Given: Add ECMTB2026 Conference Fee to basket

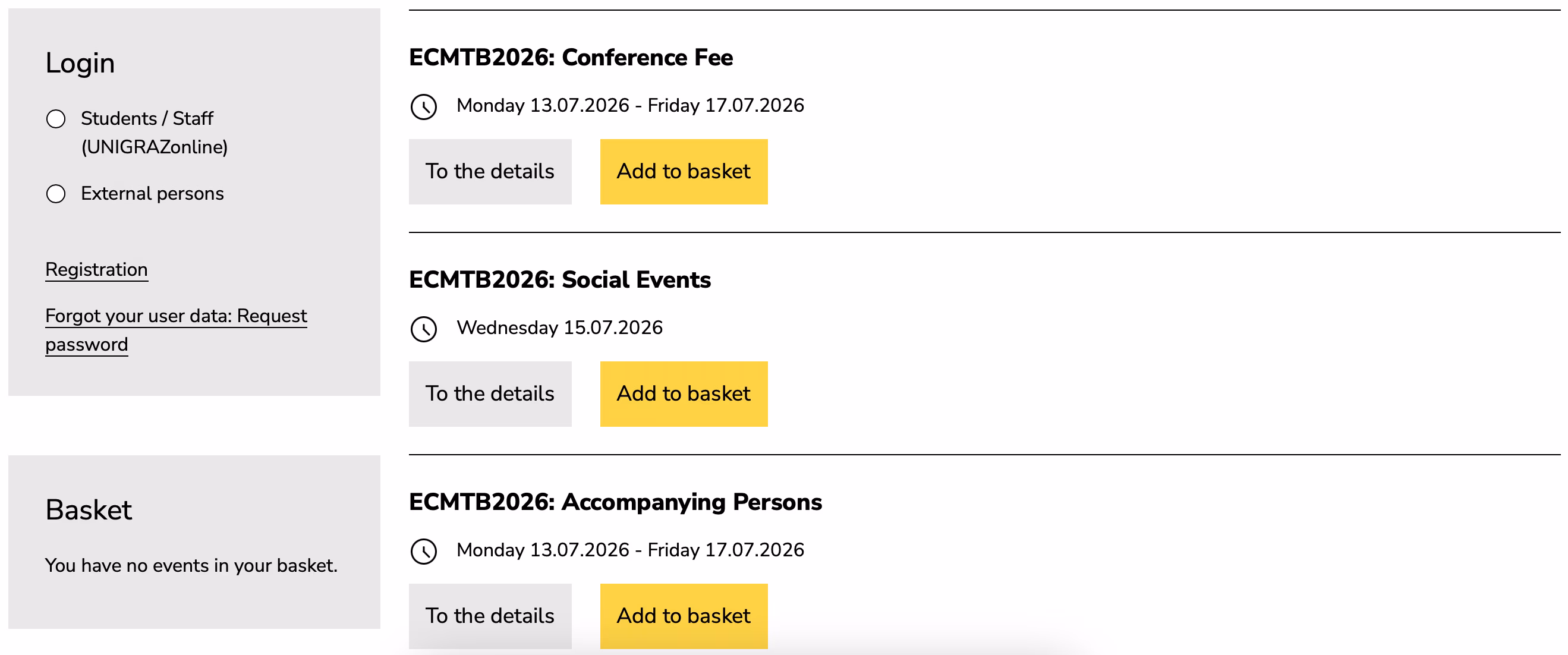Looking at the screenshot, I should coord(683,171).
